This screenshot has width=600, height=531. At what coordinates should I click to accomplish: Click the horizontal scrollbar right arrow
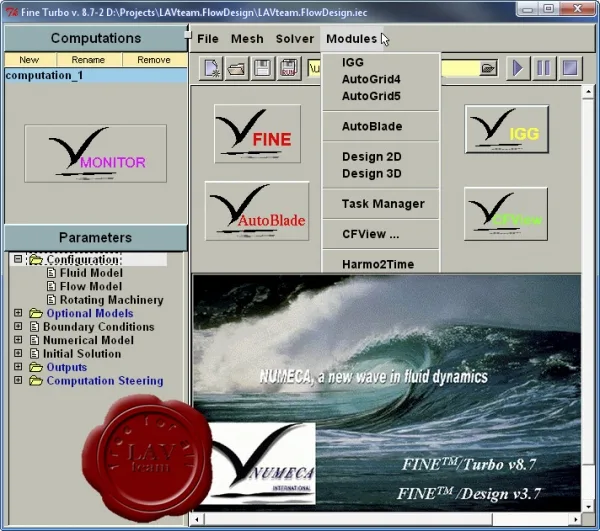[576, 520]
